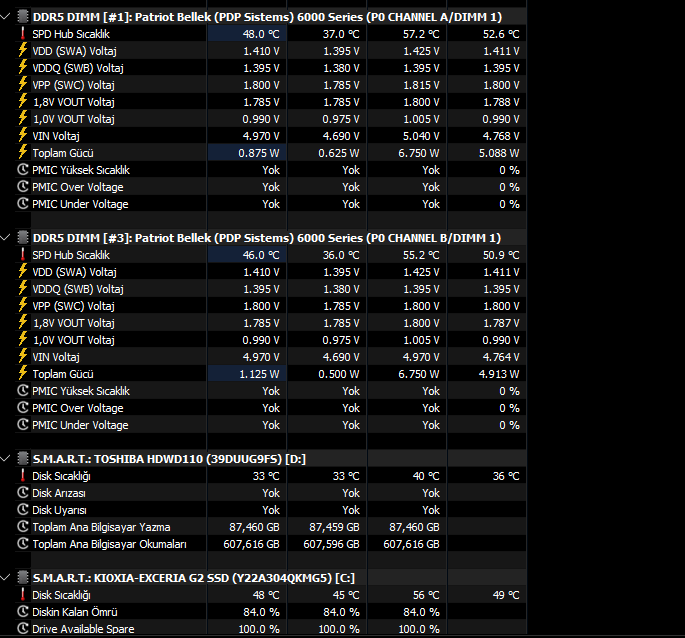Select DDR5 DIMM #1 Patriot Bellek header row
This screenshot has width=685, height=638.
[x=267, y=17]
